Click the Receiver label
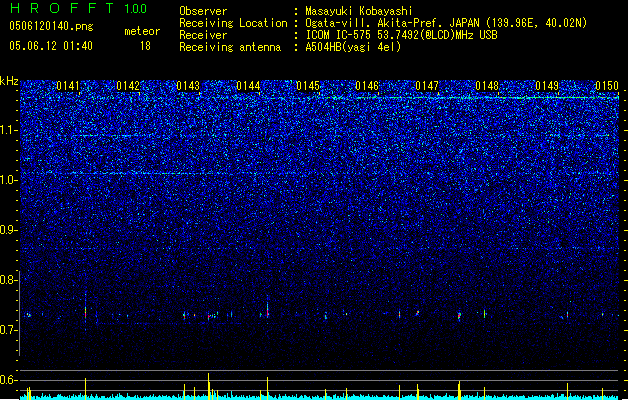629x400 pixels. pos(203,35)
